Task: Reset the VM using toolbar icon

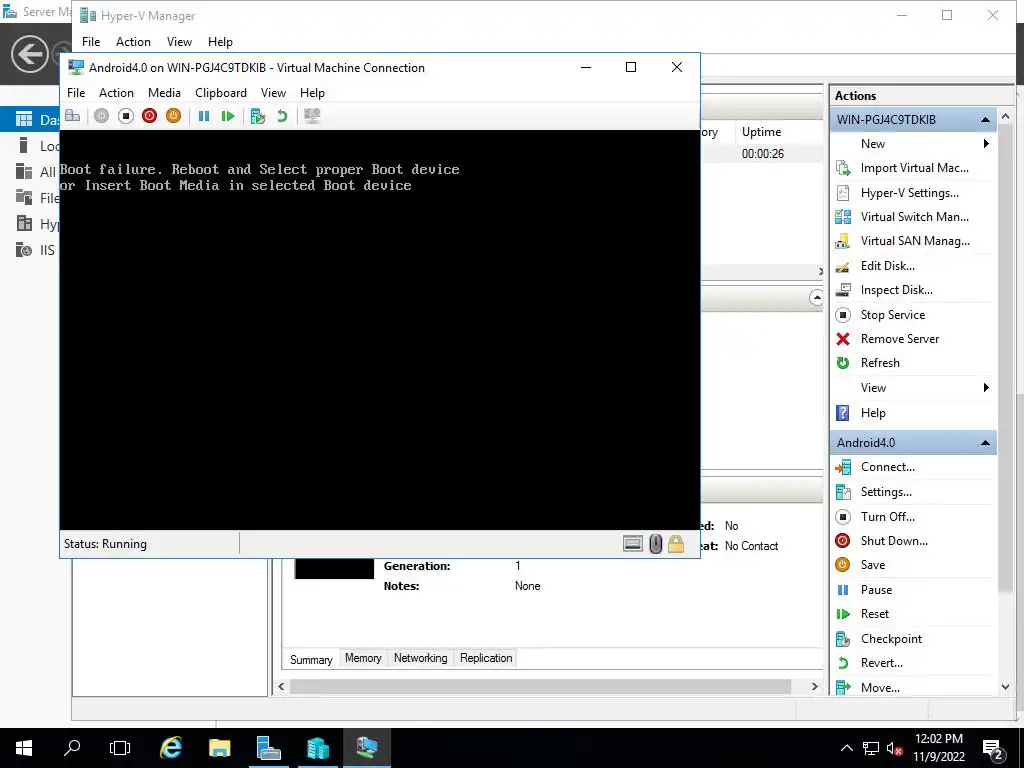Action: tap(227, 116)
